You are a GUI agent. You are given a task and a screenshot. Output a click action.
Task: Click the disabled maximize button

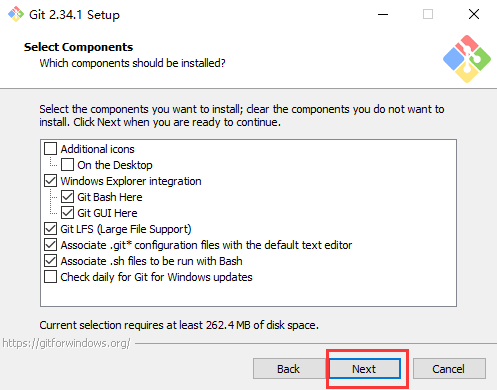pyautogui.click(x=428, y=14)
